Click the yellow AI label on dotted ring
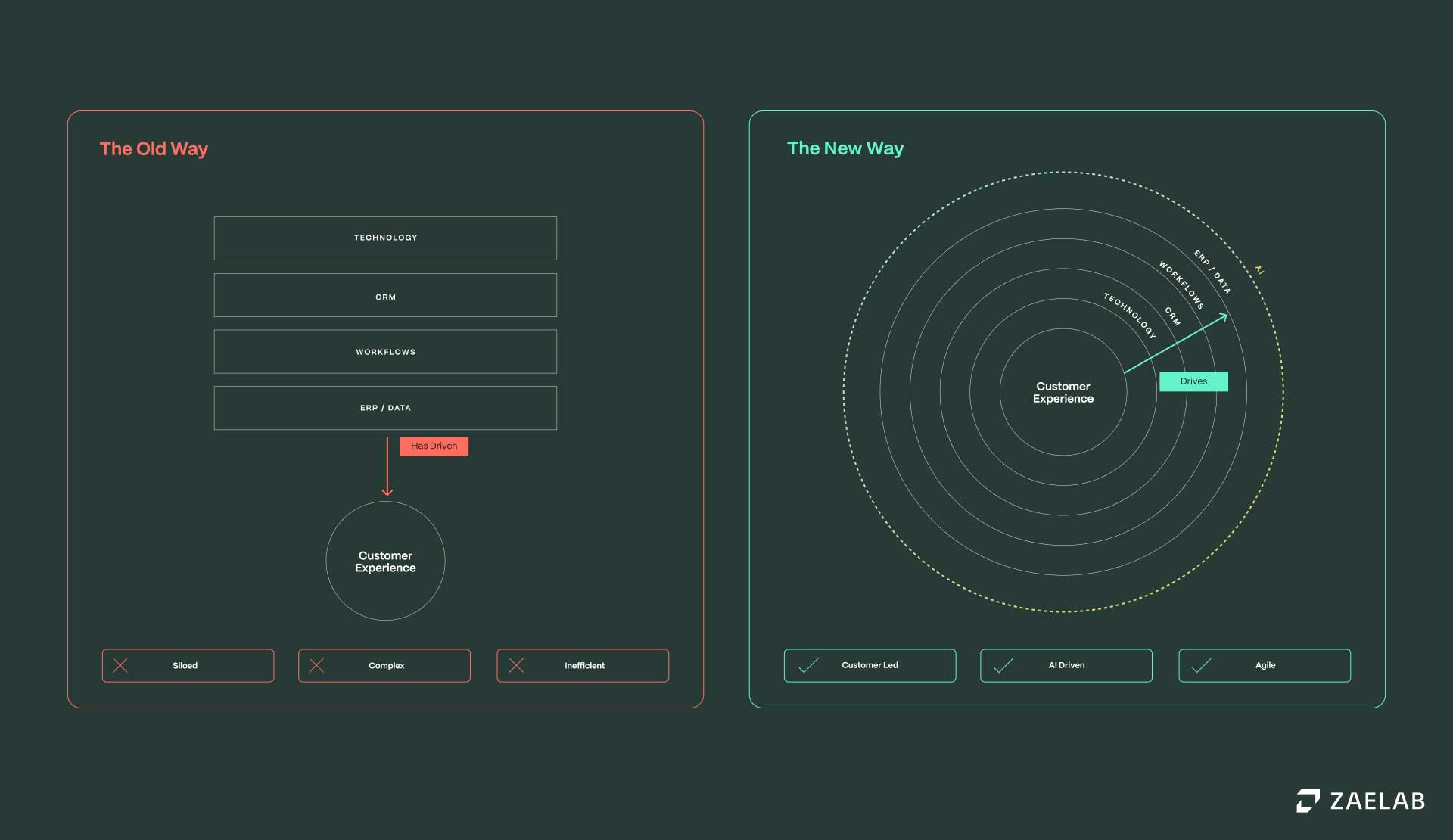The image size is (1453, 840). (1259, 269)
